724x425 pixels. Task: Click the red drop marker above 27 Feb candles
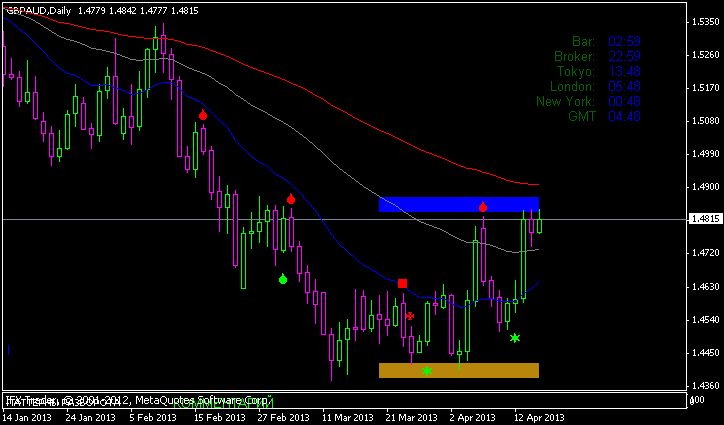[291, 199]
